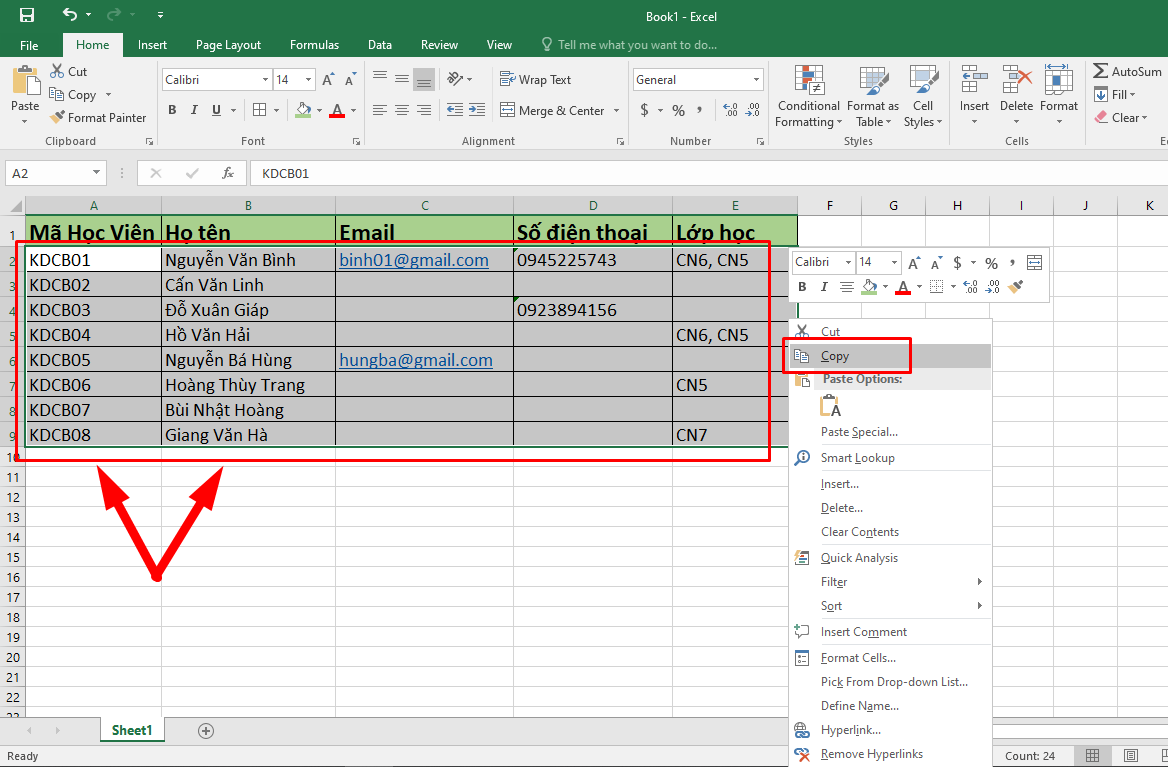Open the Insert ribbon tab
This screenshot has height=767, width=1168.
coord(152,45)
